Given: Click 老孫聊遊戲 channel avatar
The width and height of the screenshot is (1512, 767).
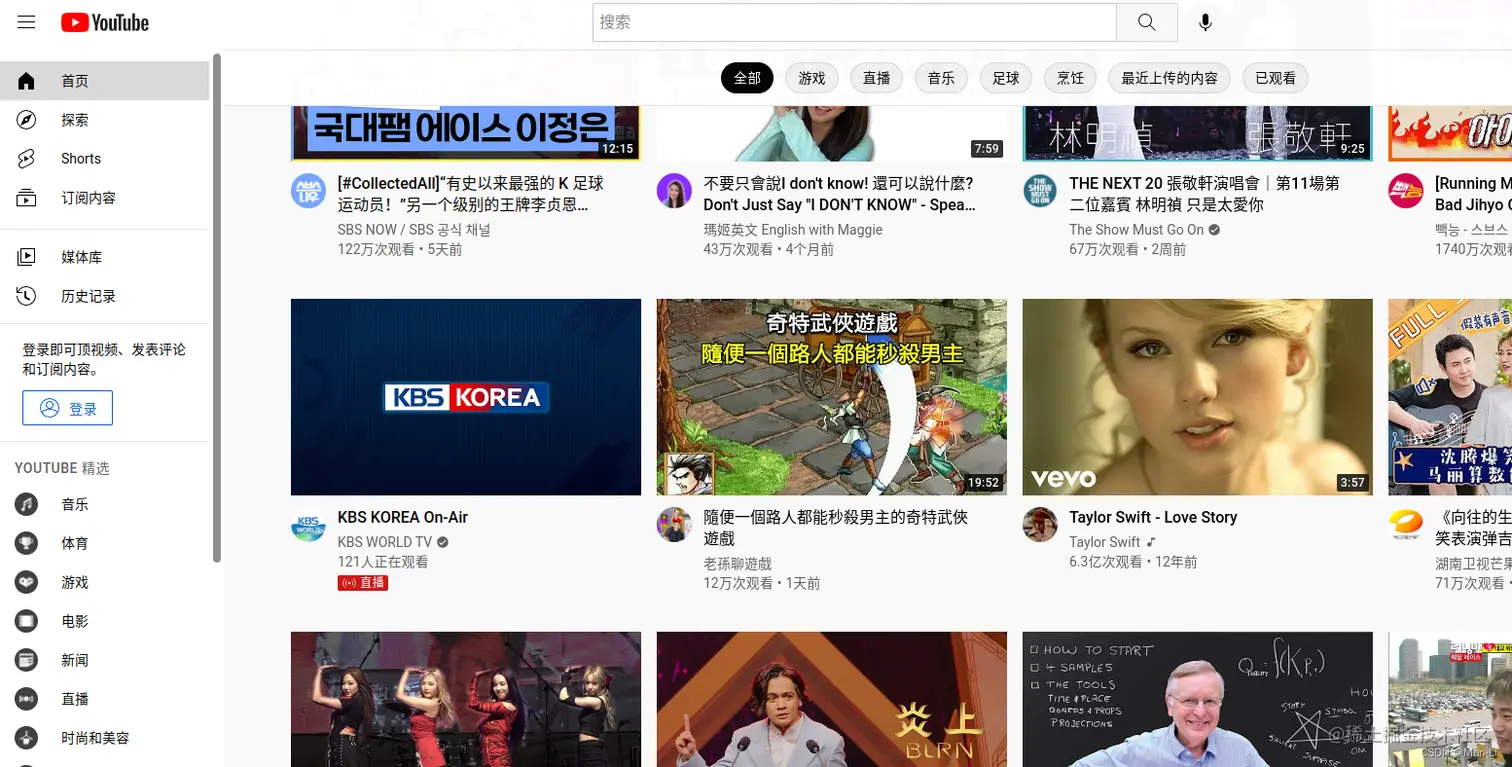Looking at the screenshot, I should (x=674, y=525).
